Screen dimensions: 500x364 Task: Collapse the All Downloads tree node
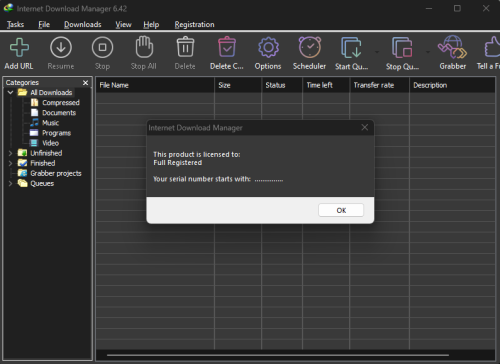point(10,92)
